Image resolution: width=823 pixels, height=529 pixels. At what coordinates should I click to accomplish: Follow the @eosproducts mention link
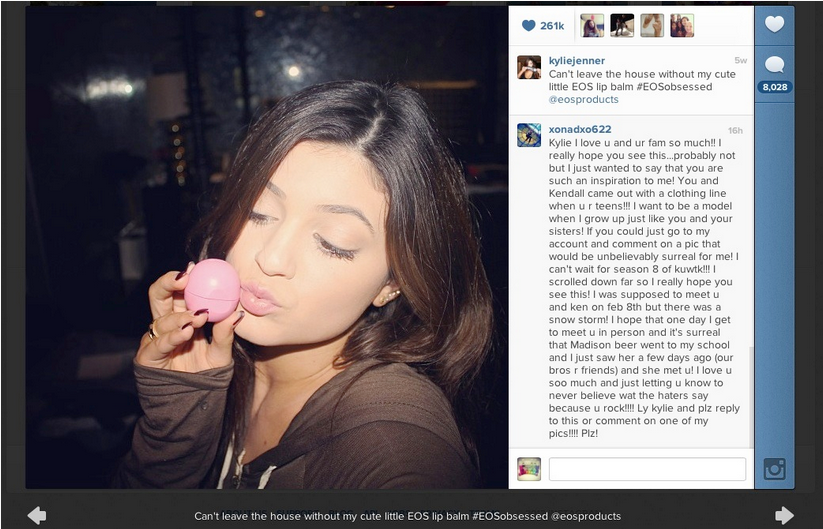584,99
